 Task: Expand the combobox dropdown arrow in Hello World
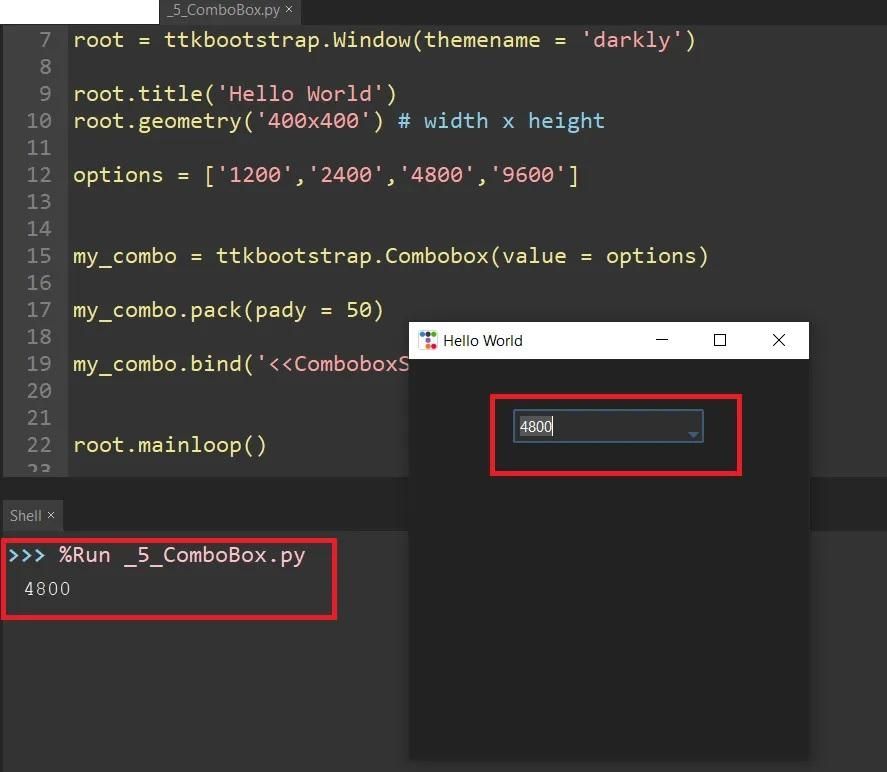tap(693, 434)
